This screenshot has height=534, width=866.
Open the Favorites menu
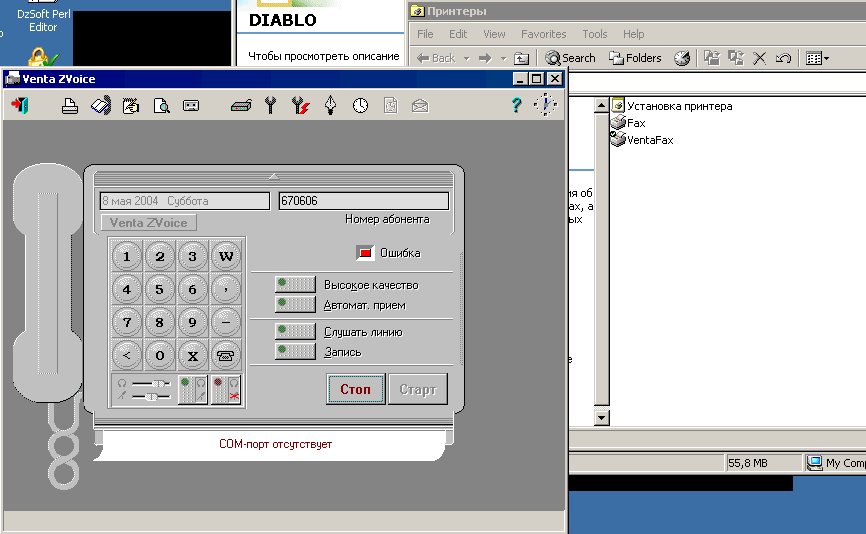tap(543, 34)
